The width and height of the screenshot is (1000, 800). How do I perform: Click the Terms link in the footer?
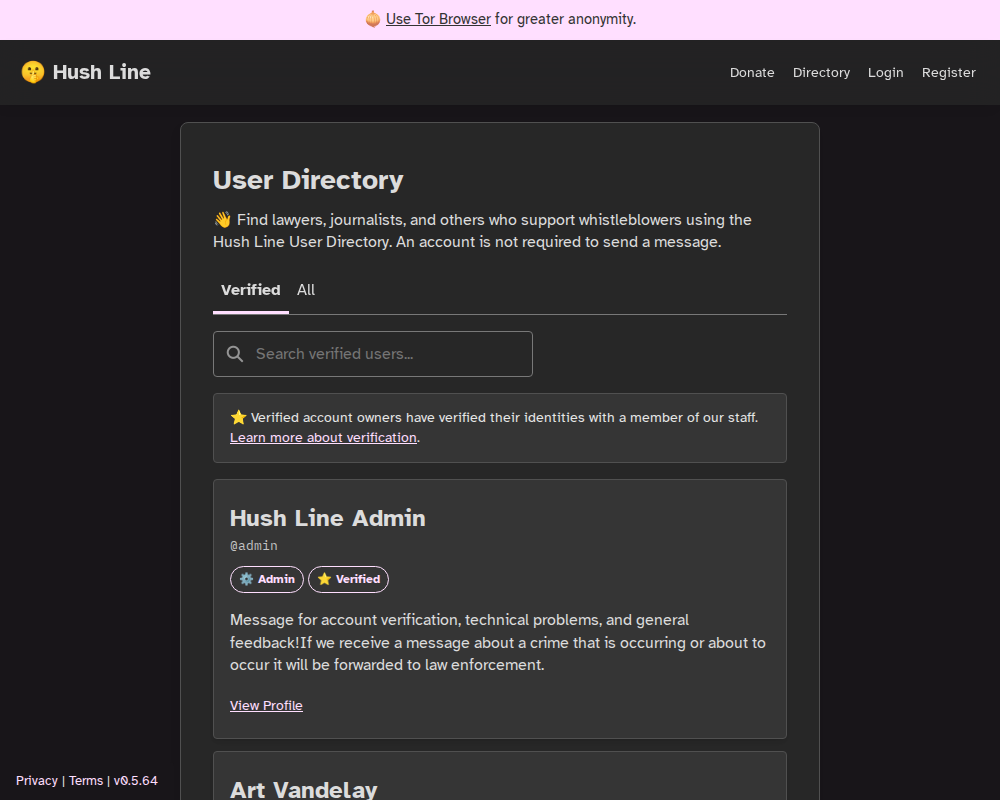85,780
